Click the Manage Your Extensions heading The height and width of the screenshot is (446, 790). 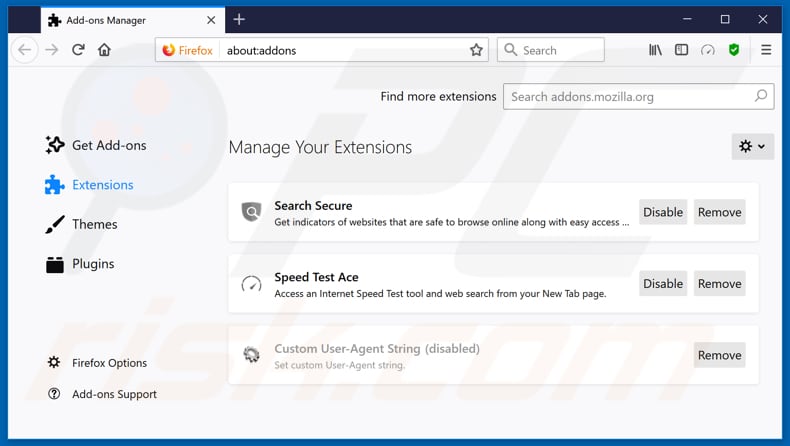pos(320,147)
